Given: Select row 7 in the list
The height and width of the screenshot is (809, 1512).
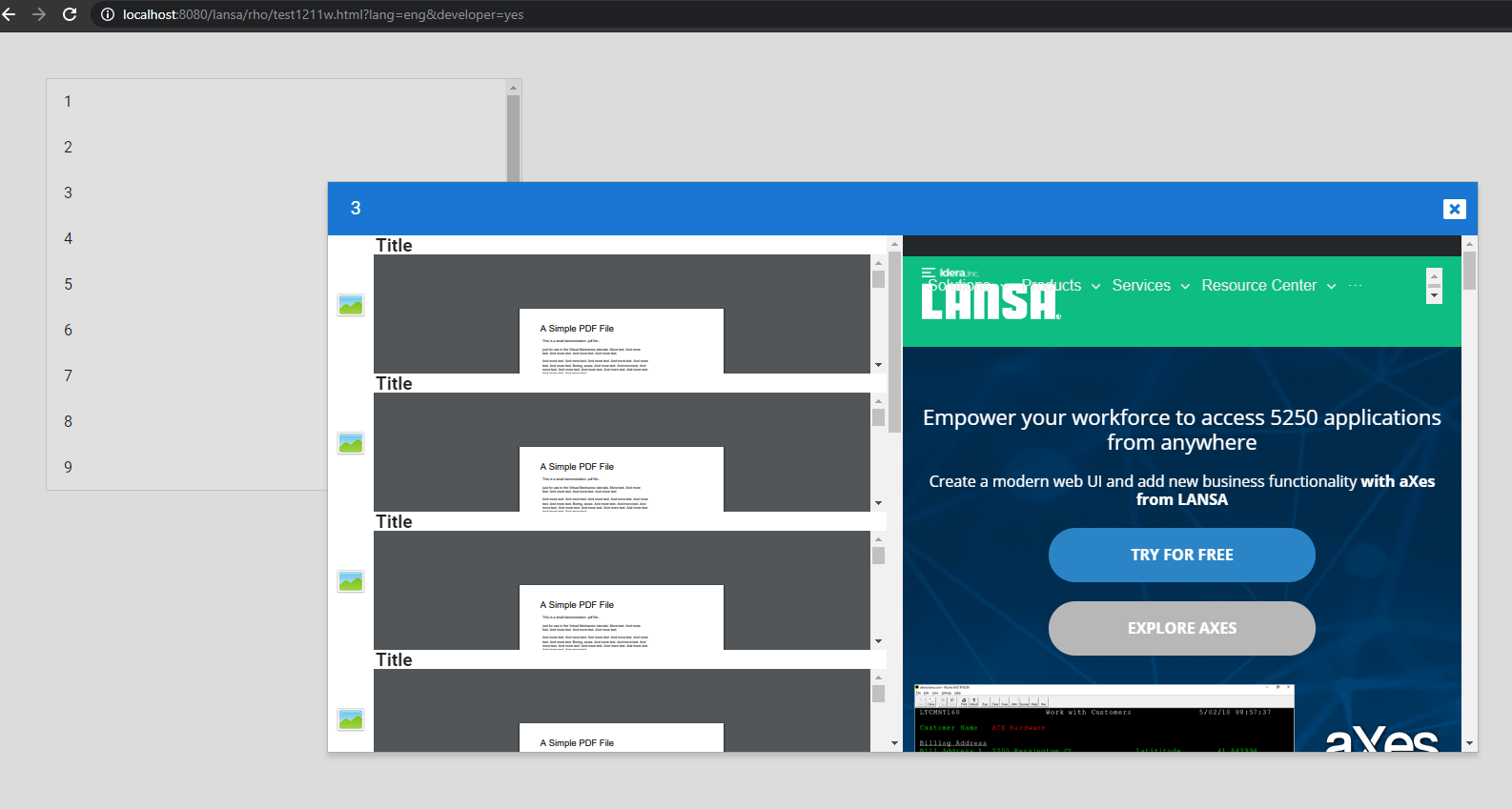Looking at the screenshot, I should click(x=187, y=375).
